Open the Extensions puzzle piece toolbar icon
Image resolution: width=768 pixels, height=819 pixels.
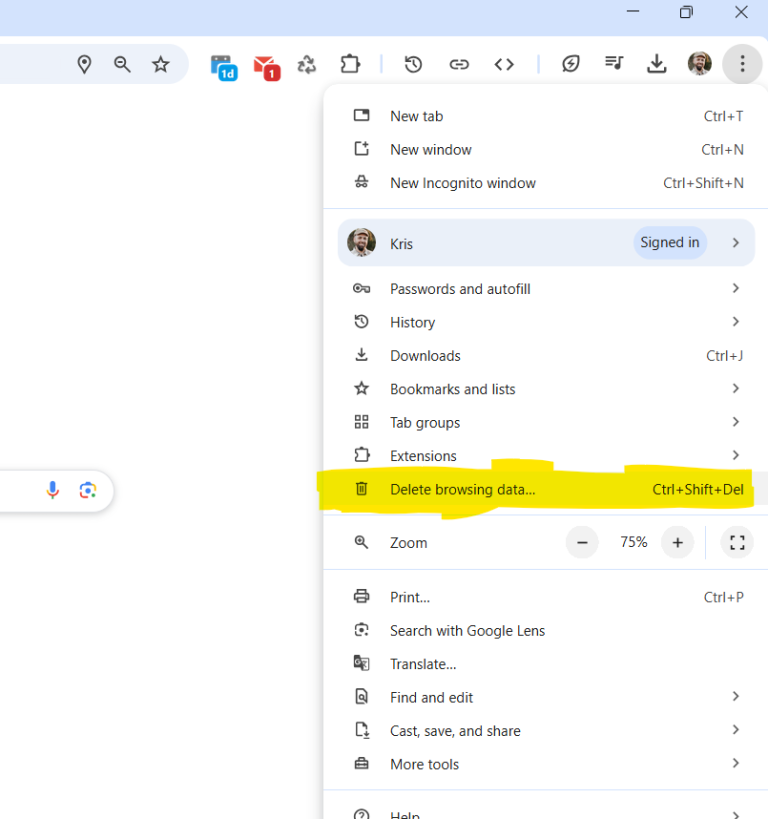(349, 64)
